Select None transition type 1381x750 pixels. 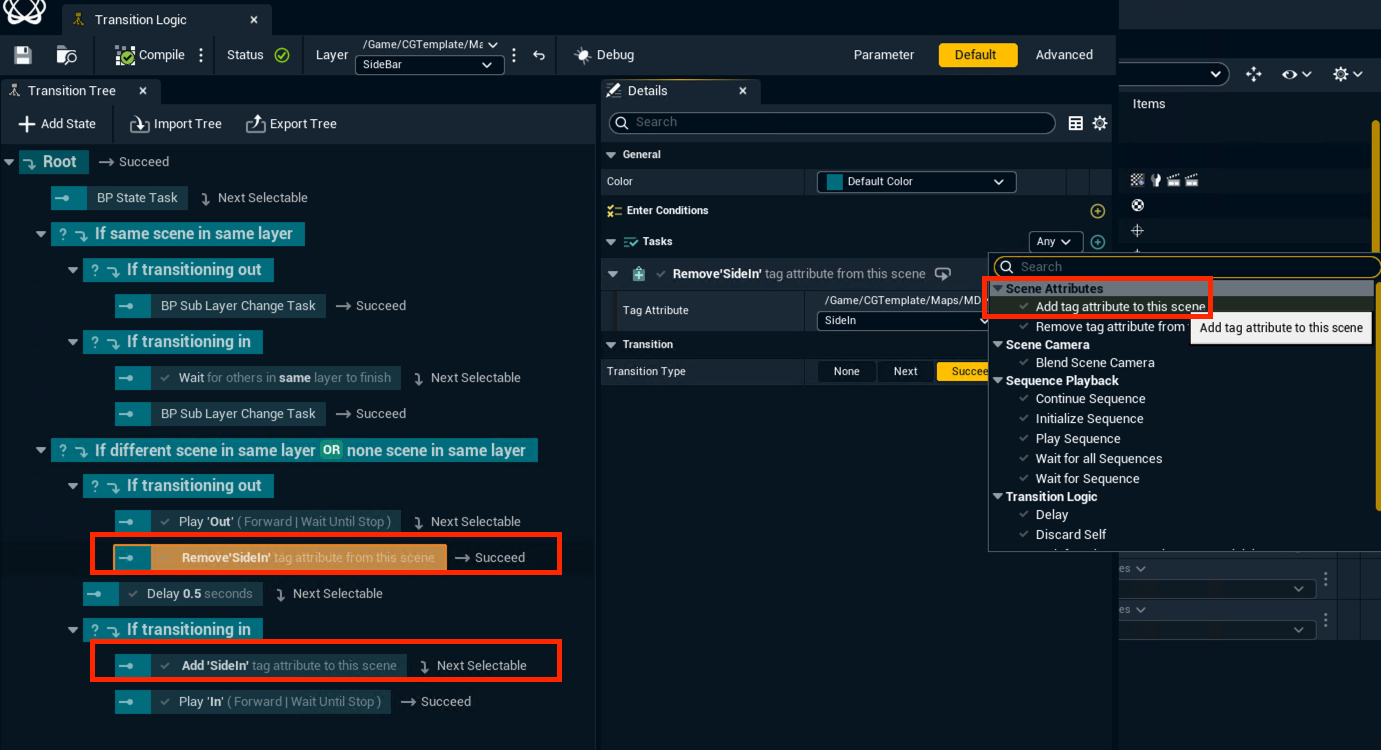click(x=846, y=371)
